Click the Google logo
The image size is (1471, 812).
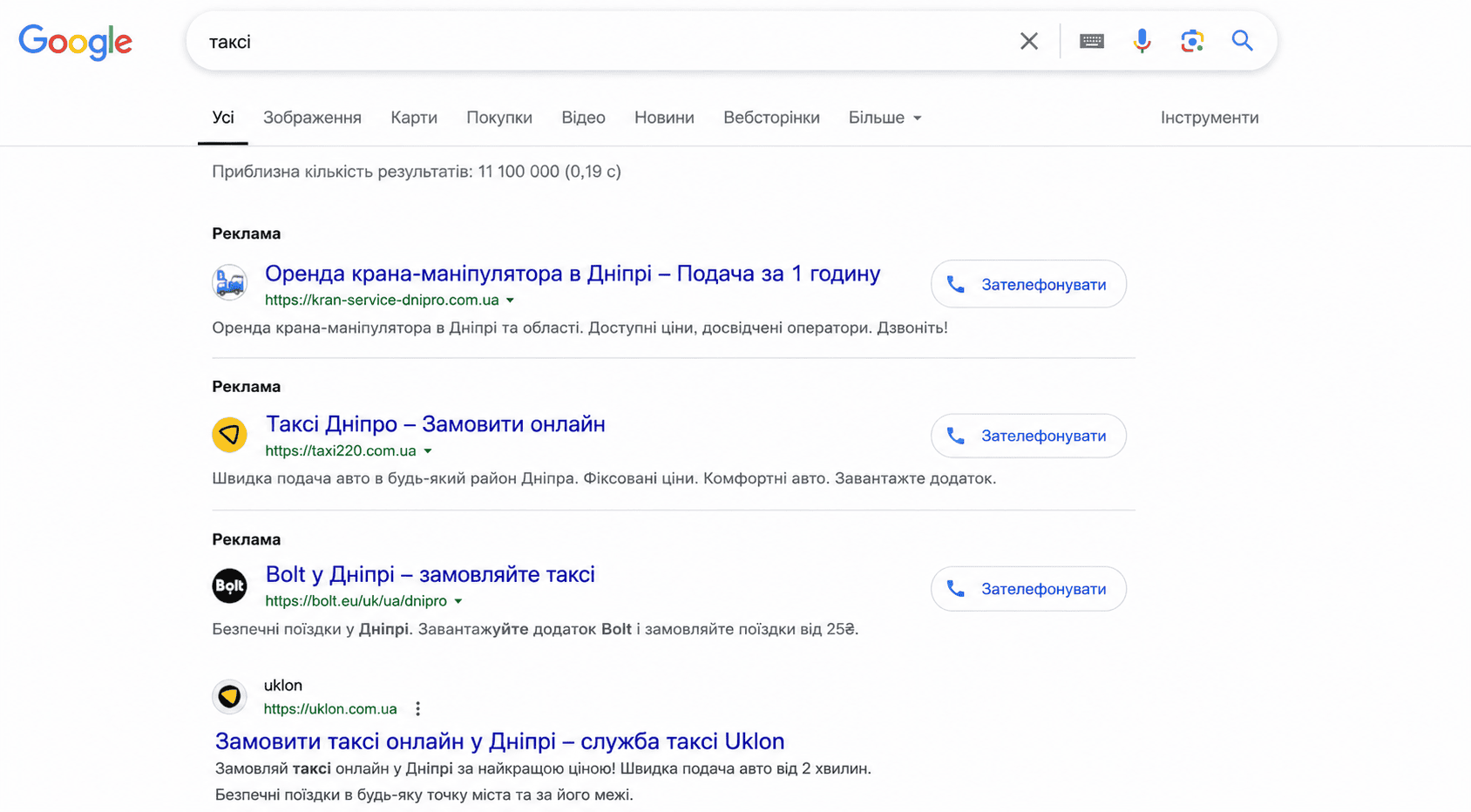pos(76,42)
